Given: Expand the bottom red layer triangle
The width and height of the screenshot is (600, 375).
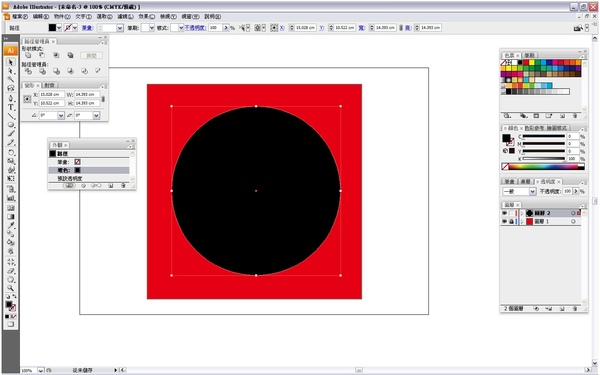Looking at the screenshot, I should (522, 222).
